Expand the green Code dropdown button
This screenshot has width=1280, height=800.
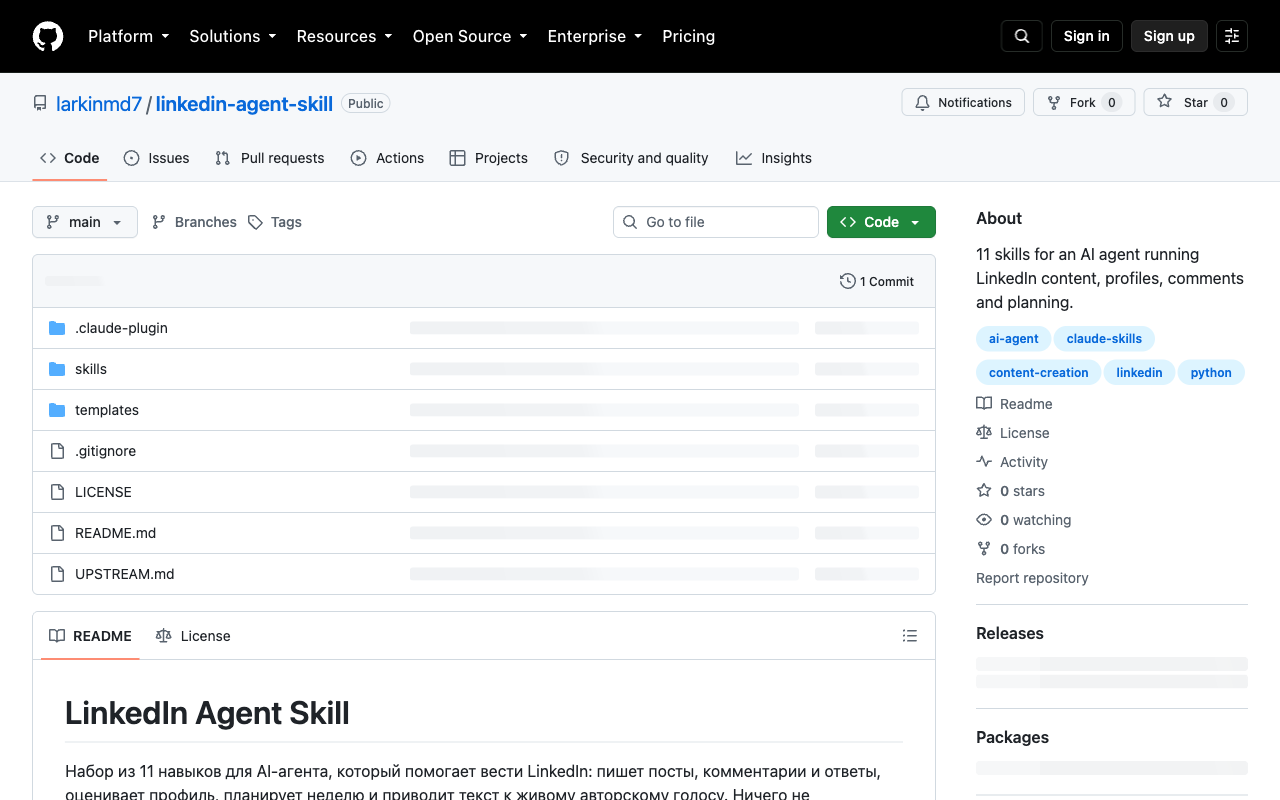pyautogui.click(x=881, y=222)
